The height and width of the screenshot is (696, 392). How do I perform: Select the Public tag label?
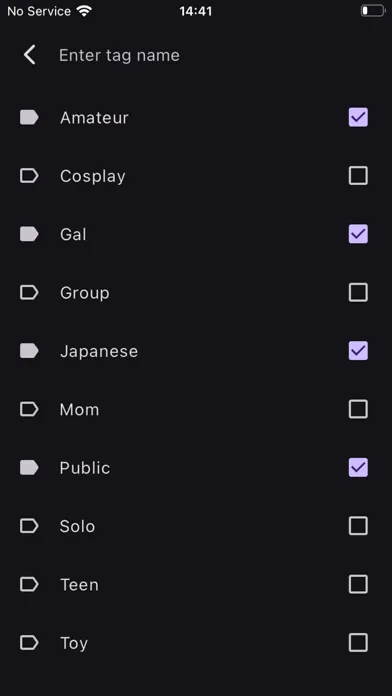click(85, 468)
